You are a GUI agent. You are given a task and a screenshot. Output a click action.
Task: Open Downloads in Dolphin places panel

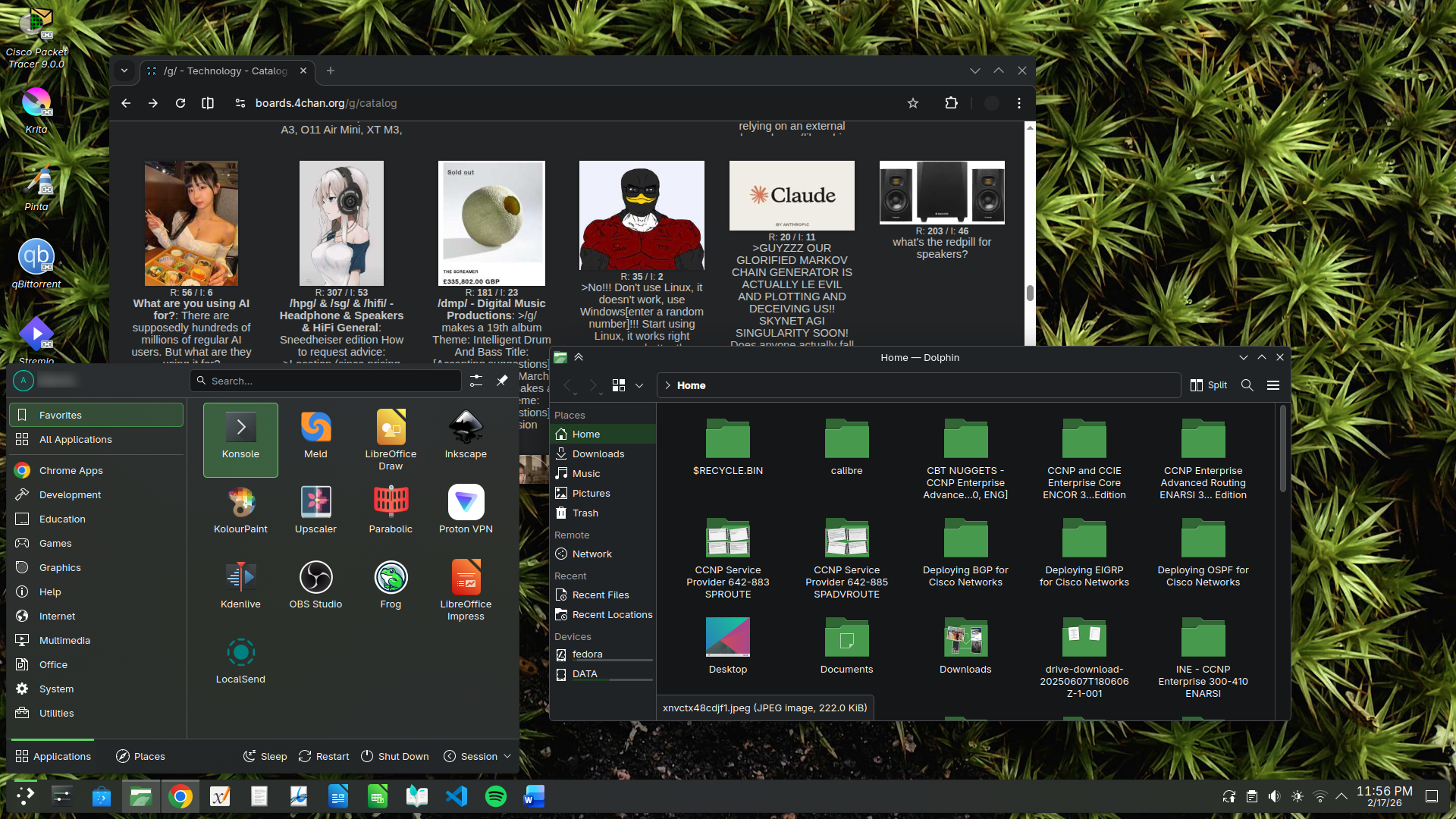pos(598,453)
